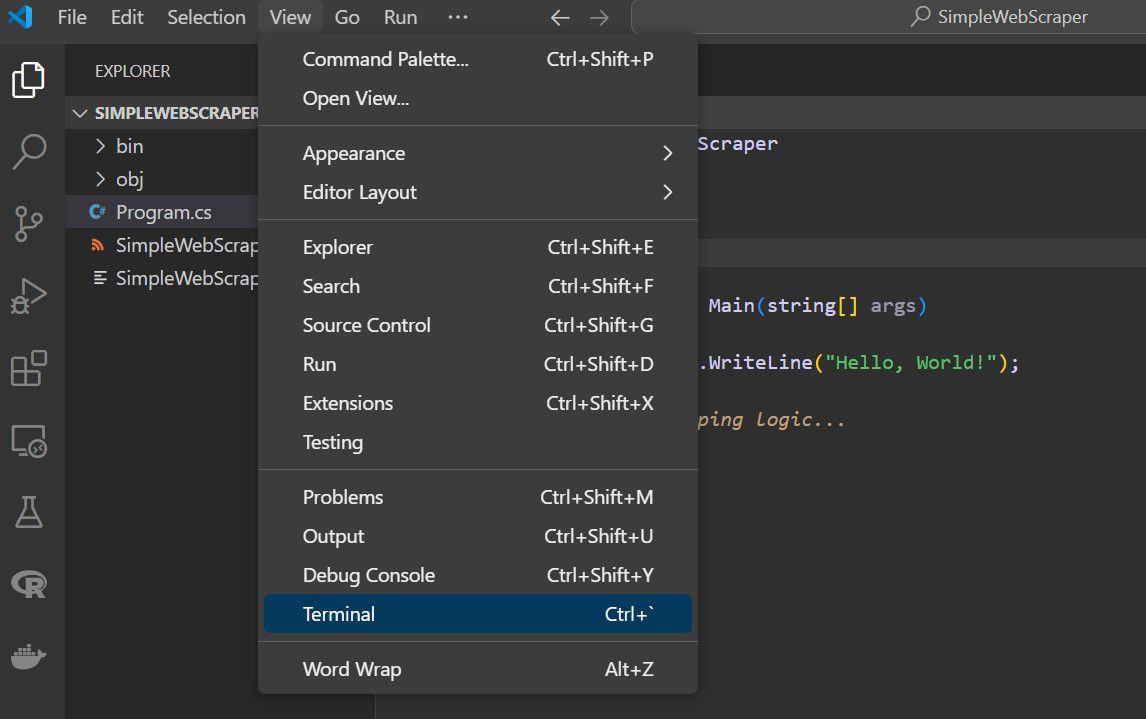1146x719 pixels.
Task: Expand the obj folder
Action: (x=162, y=179)
